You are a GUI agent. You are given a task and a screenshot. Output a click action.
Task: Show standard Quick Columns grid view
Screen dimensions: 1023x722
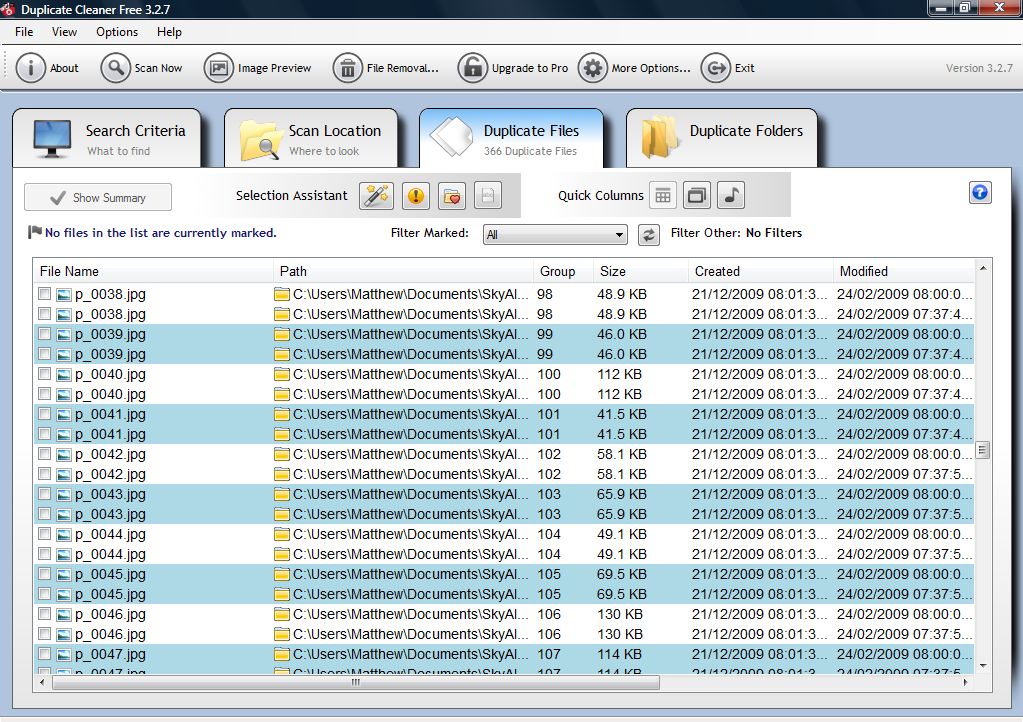[x=663, y=195]
